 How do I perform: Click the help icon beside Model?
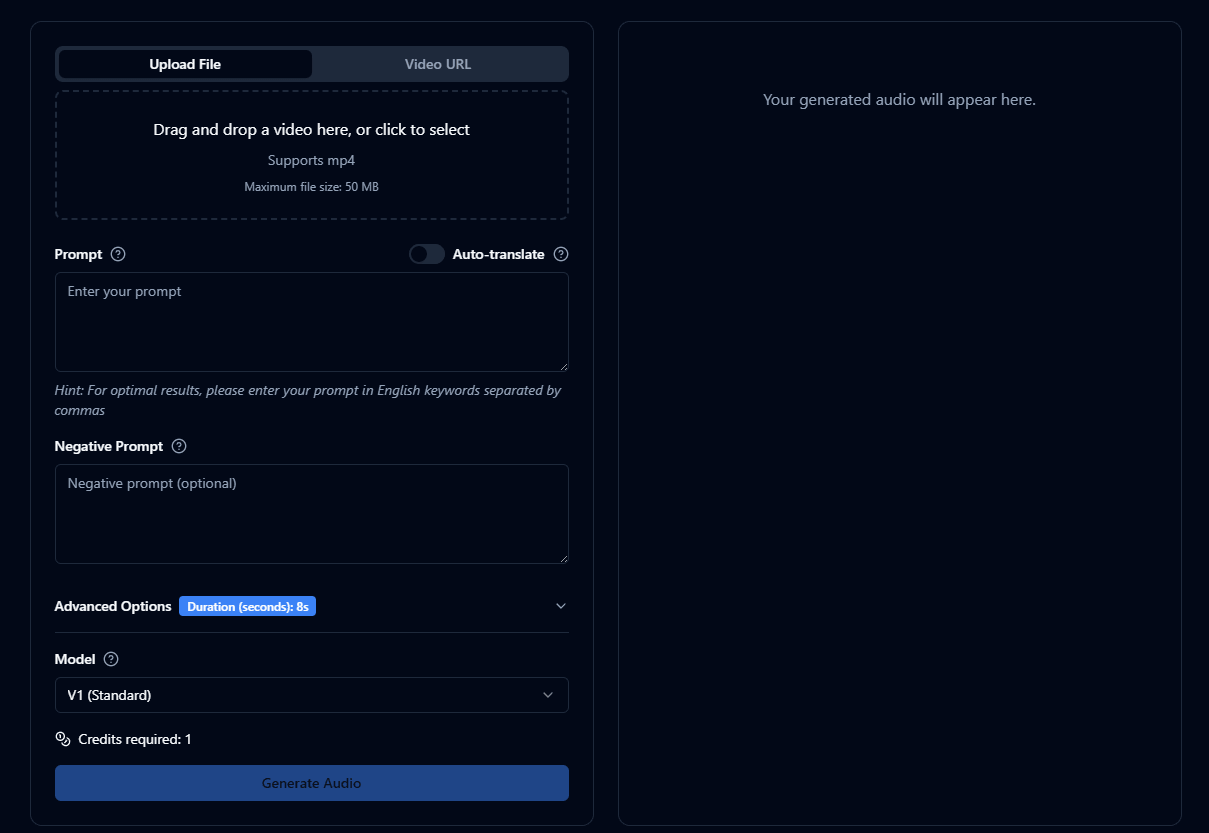point(111,659)
